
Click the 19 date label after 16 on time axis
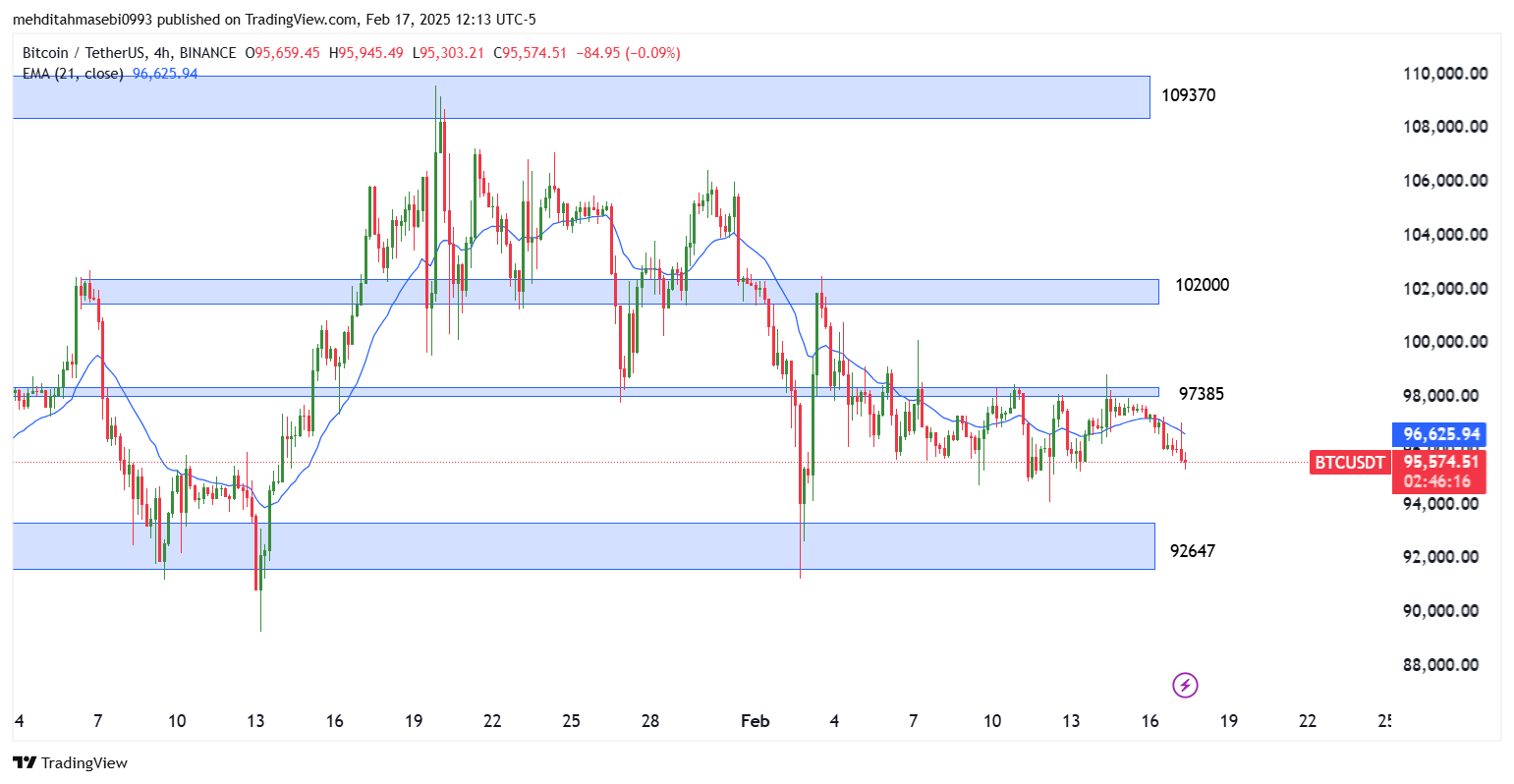click(1228, 721)
